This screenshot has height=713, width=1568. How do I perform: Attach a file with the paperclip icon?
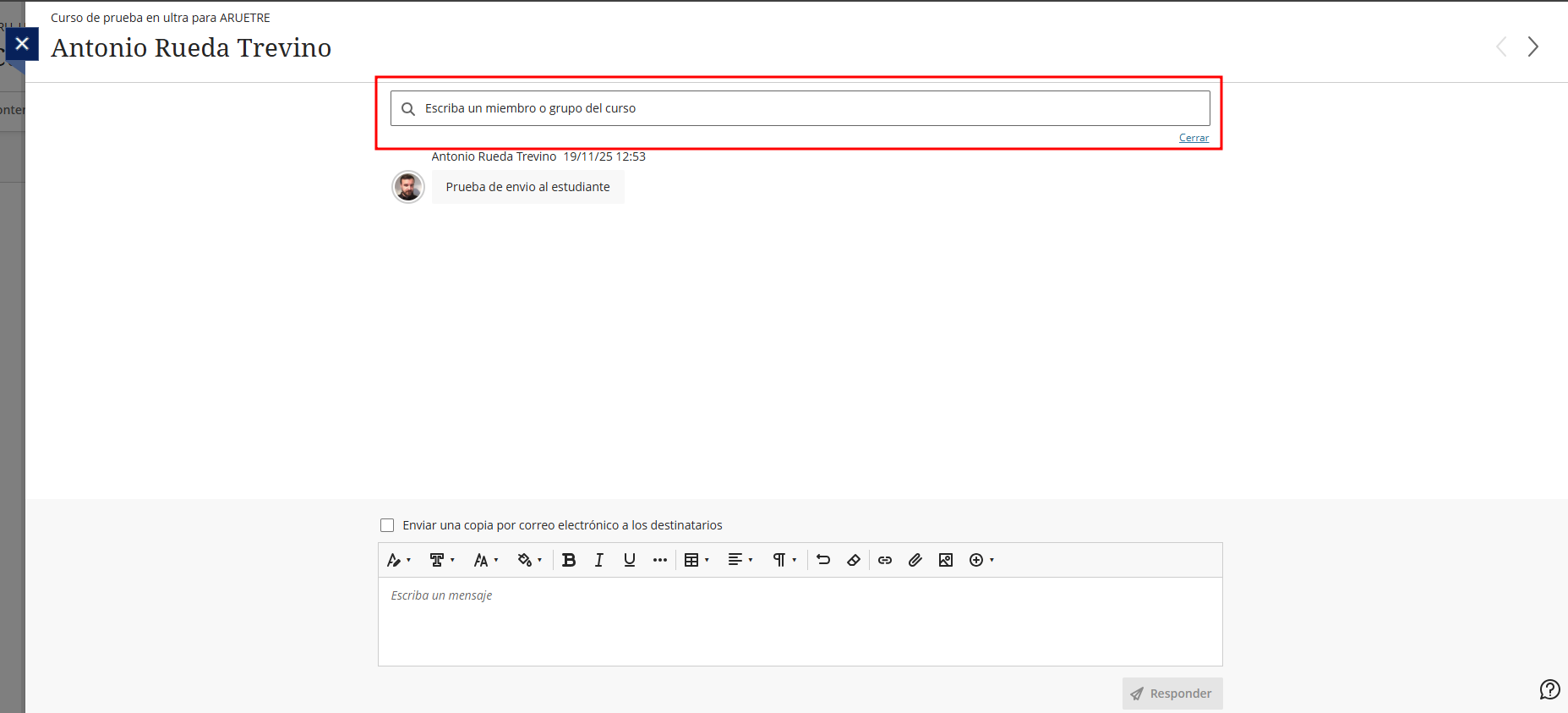(x=915, y=560)
